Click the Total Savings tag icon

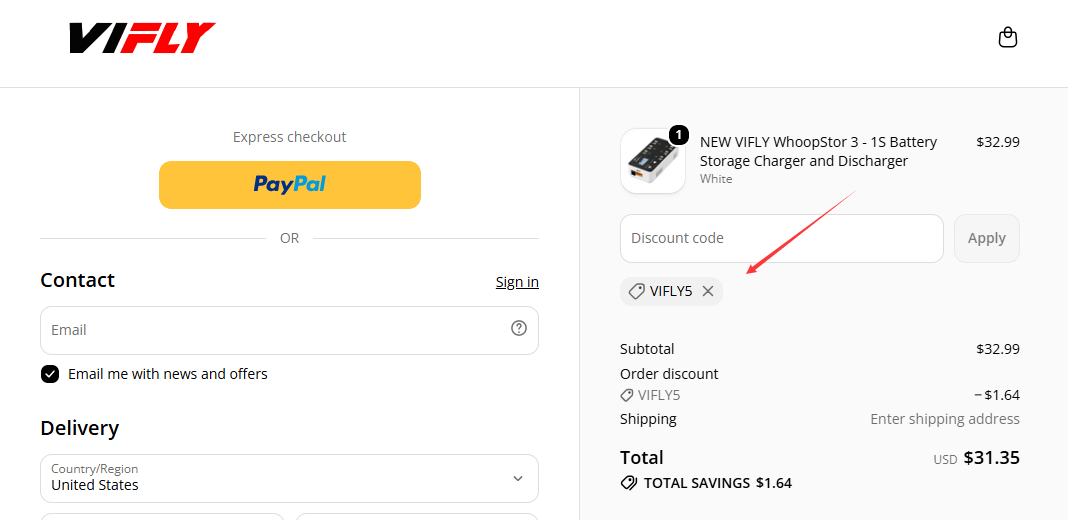pyautogui.click(x=629, y=483)
